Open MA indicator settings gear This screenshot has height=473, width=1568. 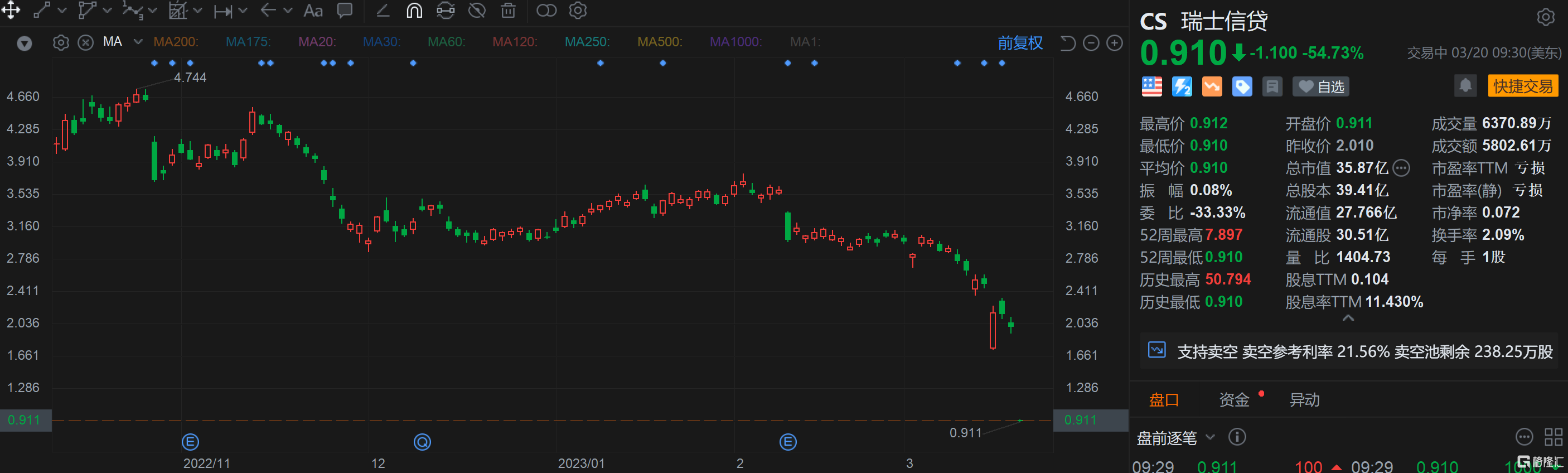tap(60, 42)
